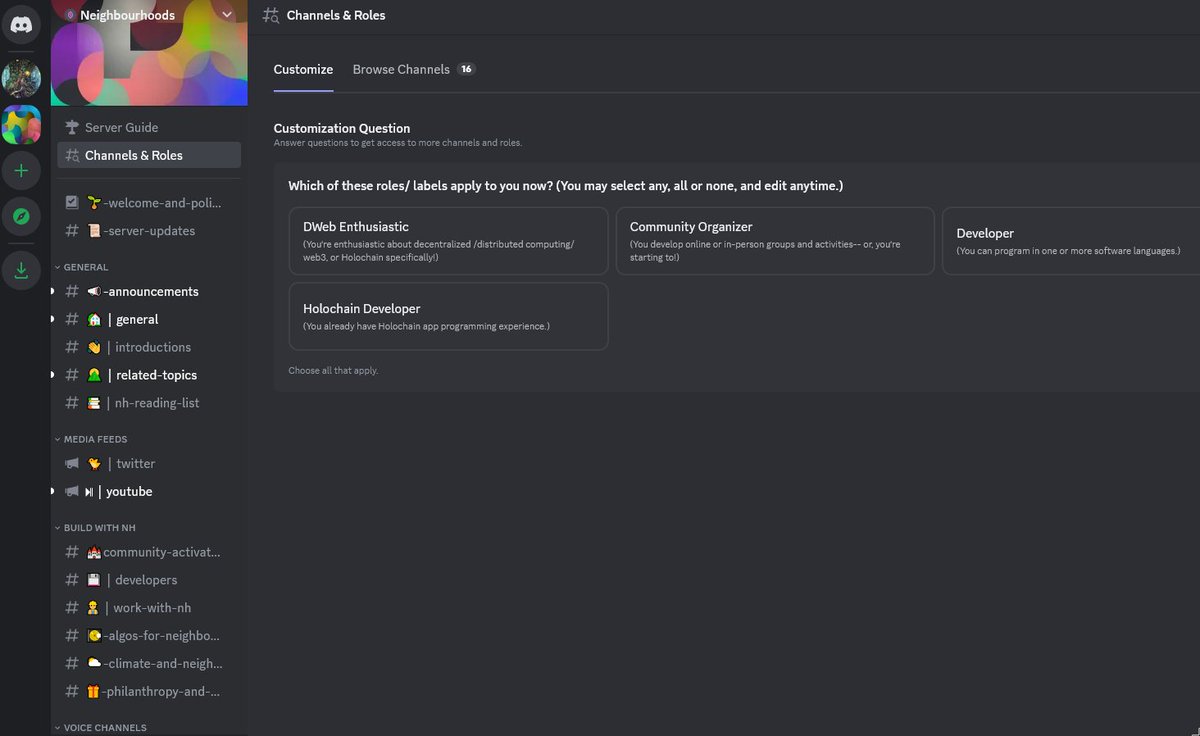
Task: Open the community-activat channel
Action: click(149, 552)
